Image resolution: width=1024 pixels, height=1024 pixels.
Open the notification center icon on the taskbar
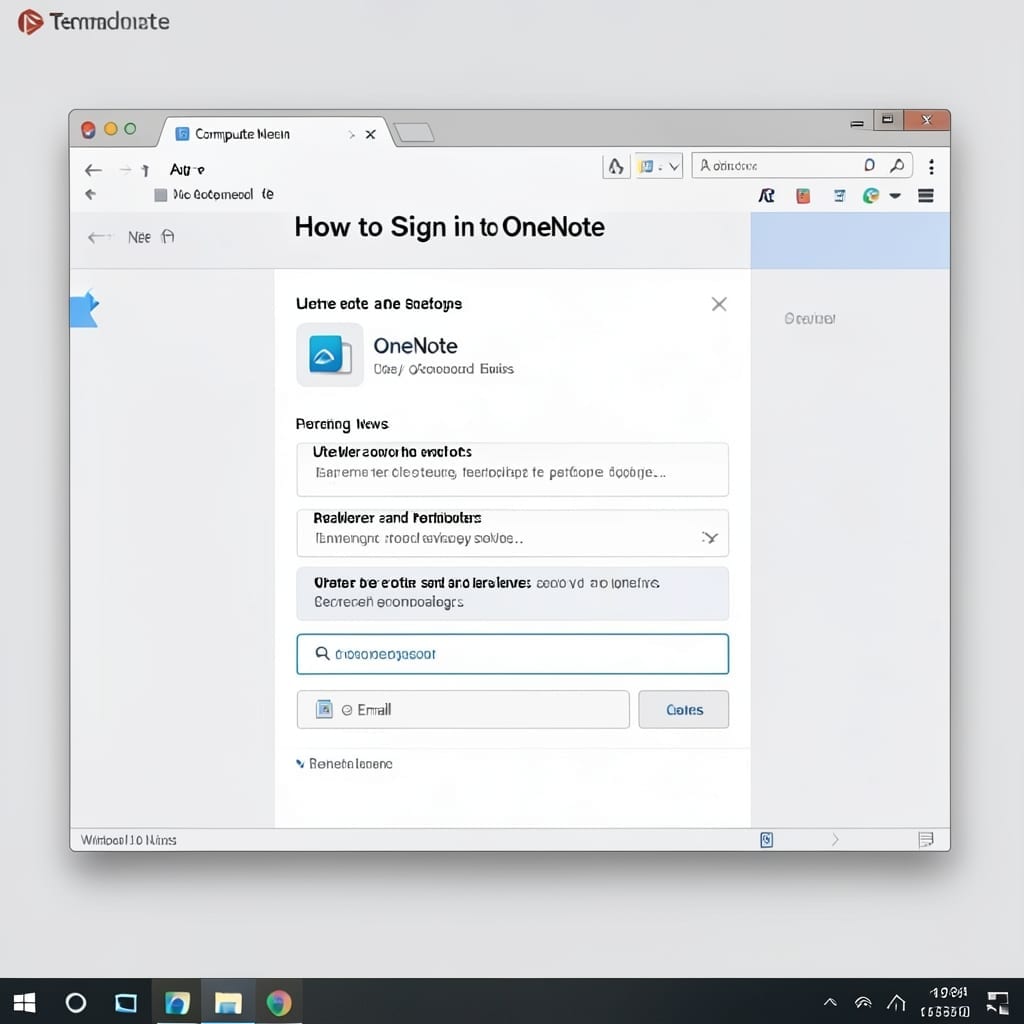tap(998, 1002)
